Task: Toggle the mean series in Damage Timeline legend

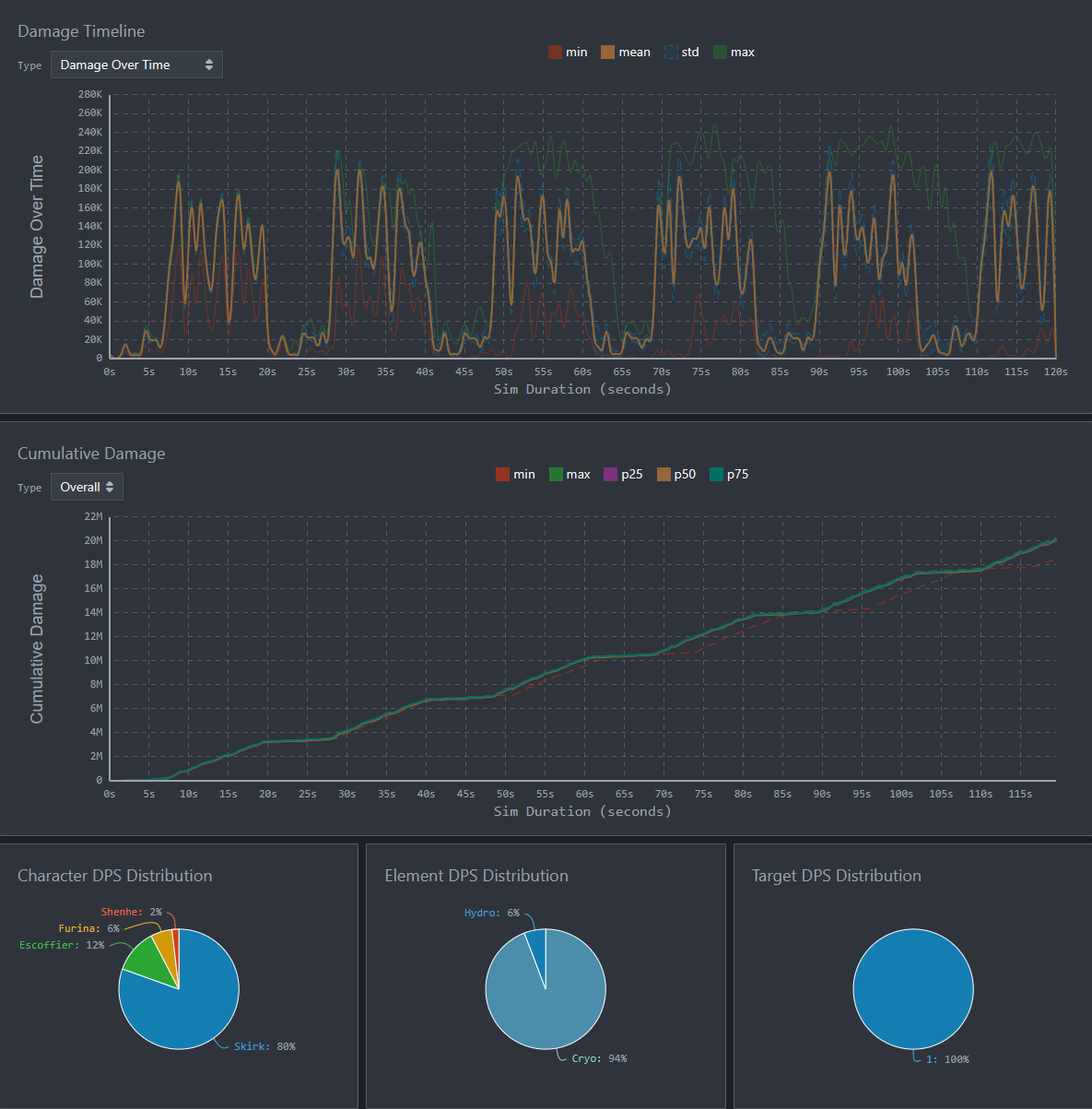Action: click(x=626, y=53)
